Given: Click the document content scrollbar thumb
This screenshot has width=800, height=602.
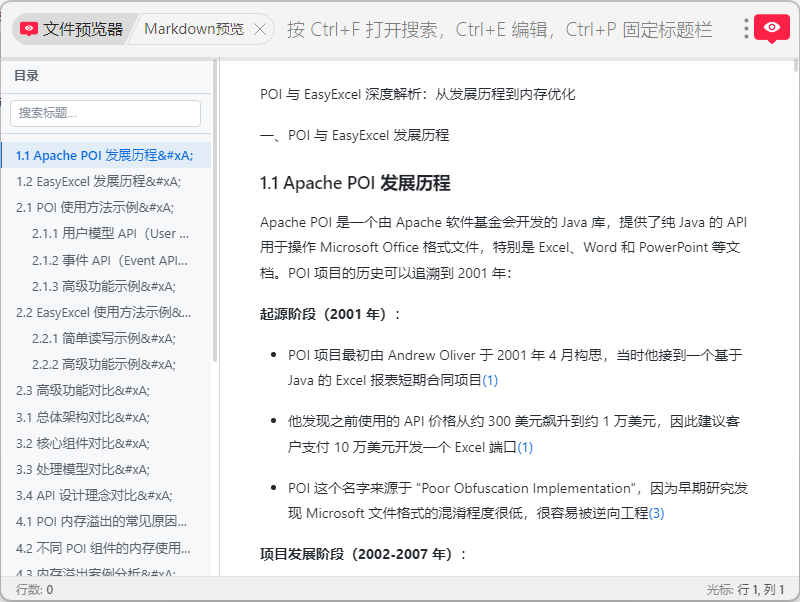Looking at the screenshot, I should [795, 66].
